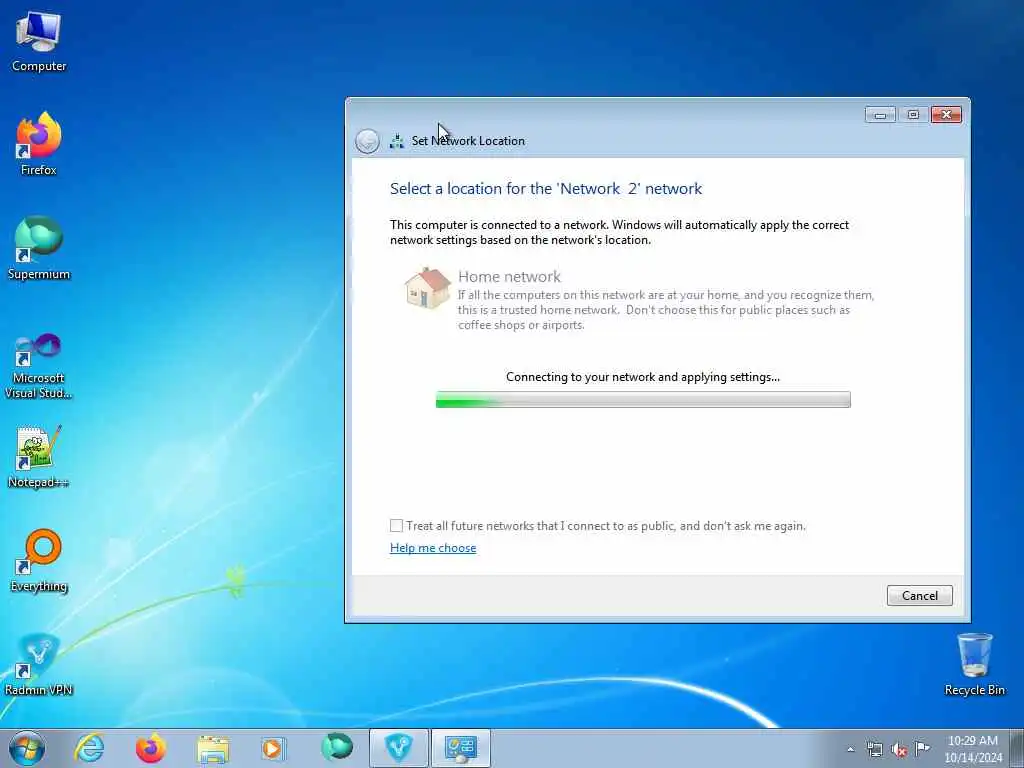
Task: Click 'Connecting to your network and applying settings...' text
Action: [643, 377]
